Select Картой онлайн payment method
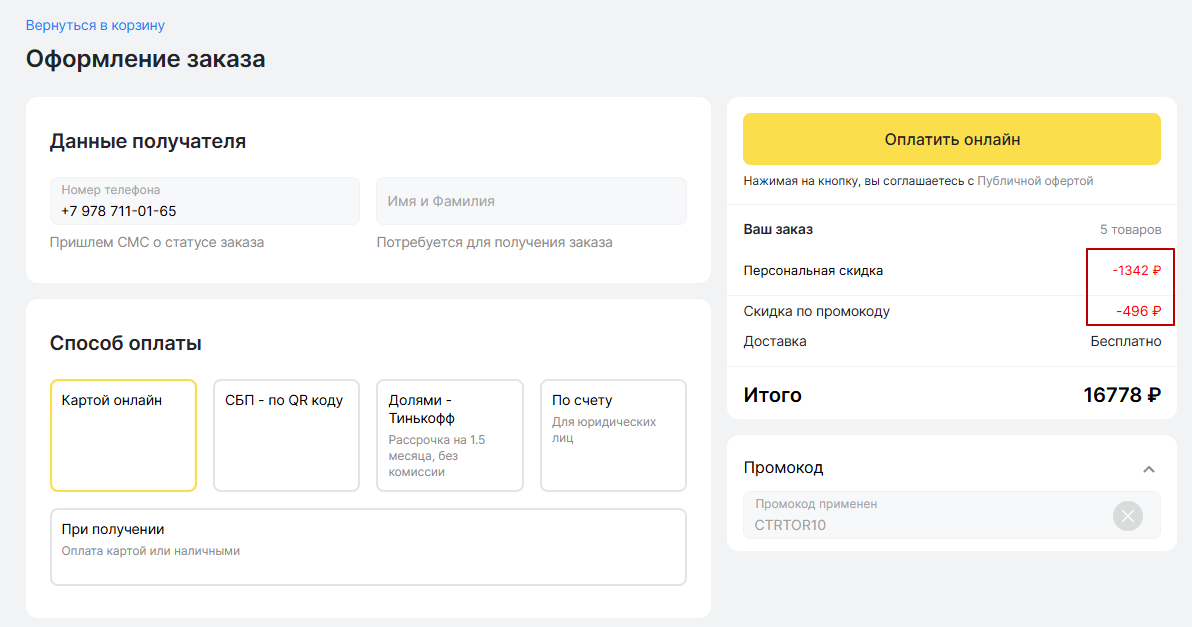Image resolution: width=1192 pixels, height=627 pixels. coord(123,435)
